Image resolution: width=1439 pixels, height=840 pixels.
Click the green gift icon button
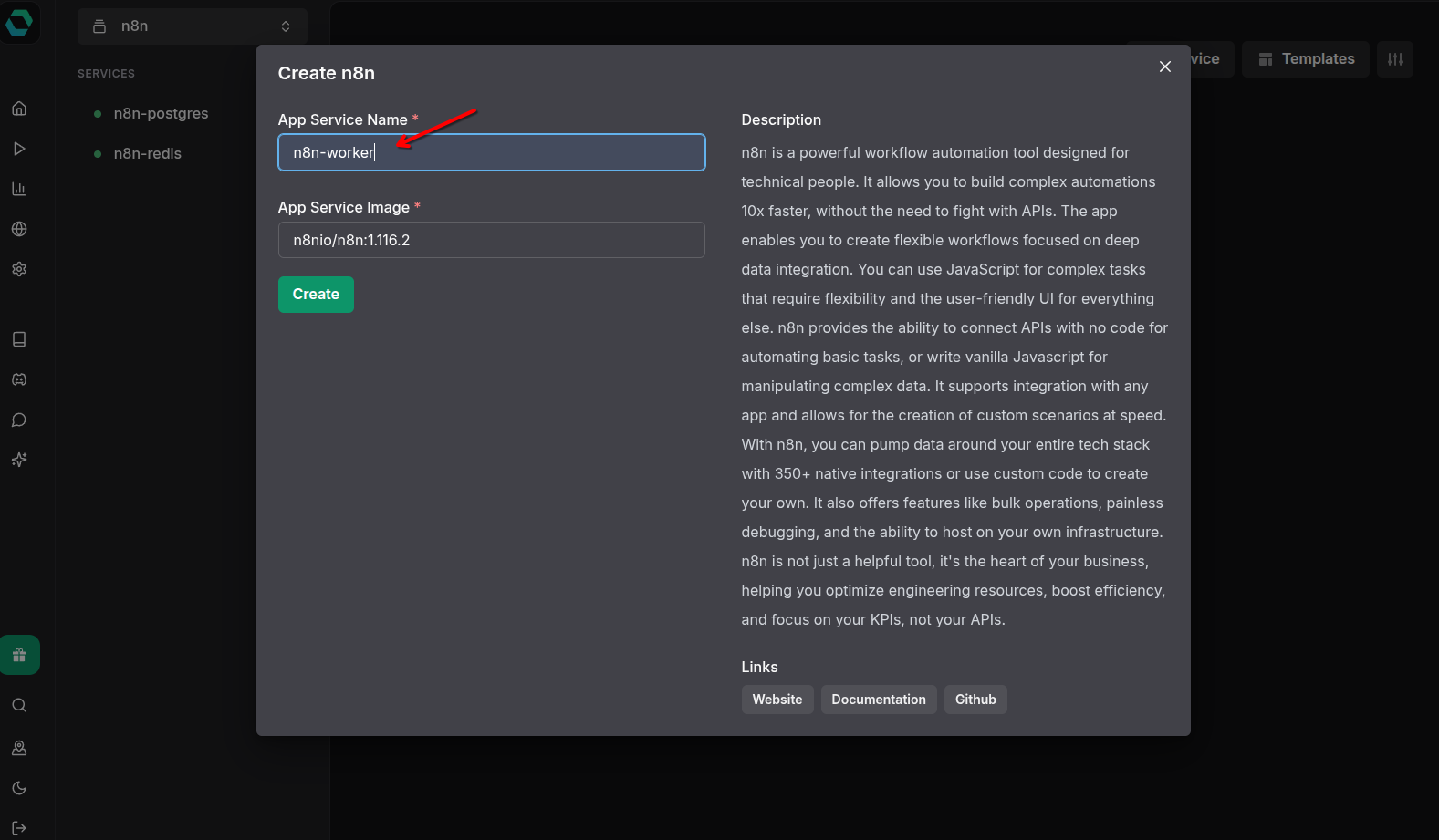point(19,655)
